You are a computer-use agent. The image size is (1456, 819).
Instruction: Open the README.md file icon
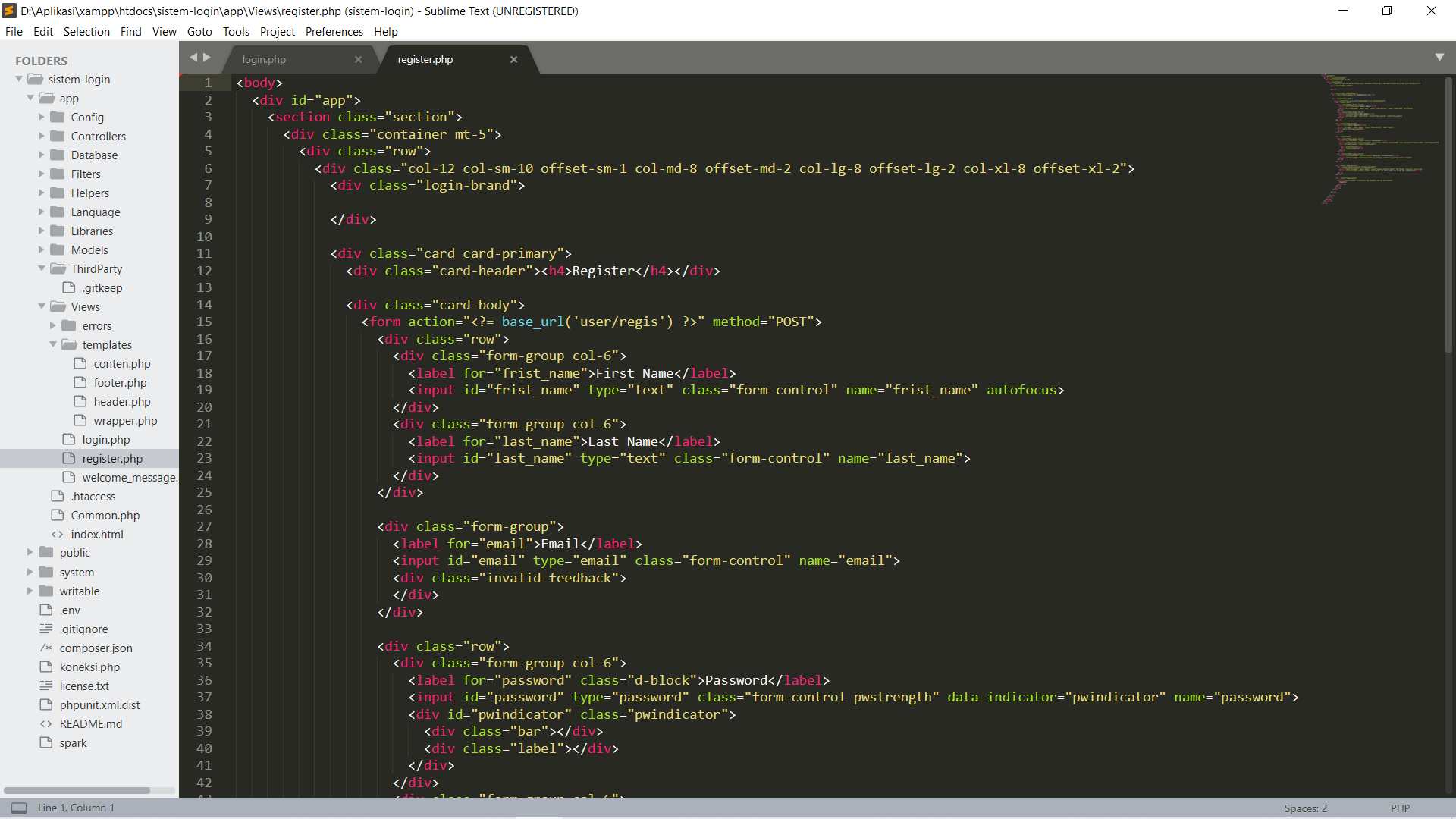pos(46,723)
